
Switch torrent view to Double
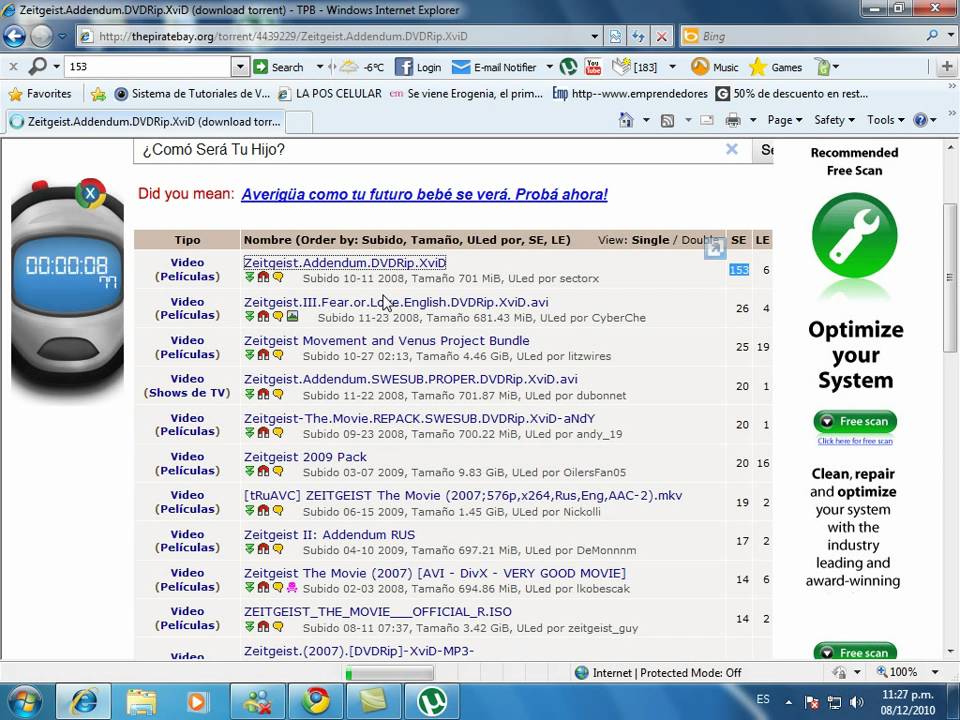click(x=699, y=240)
